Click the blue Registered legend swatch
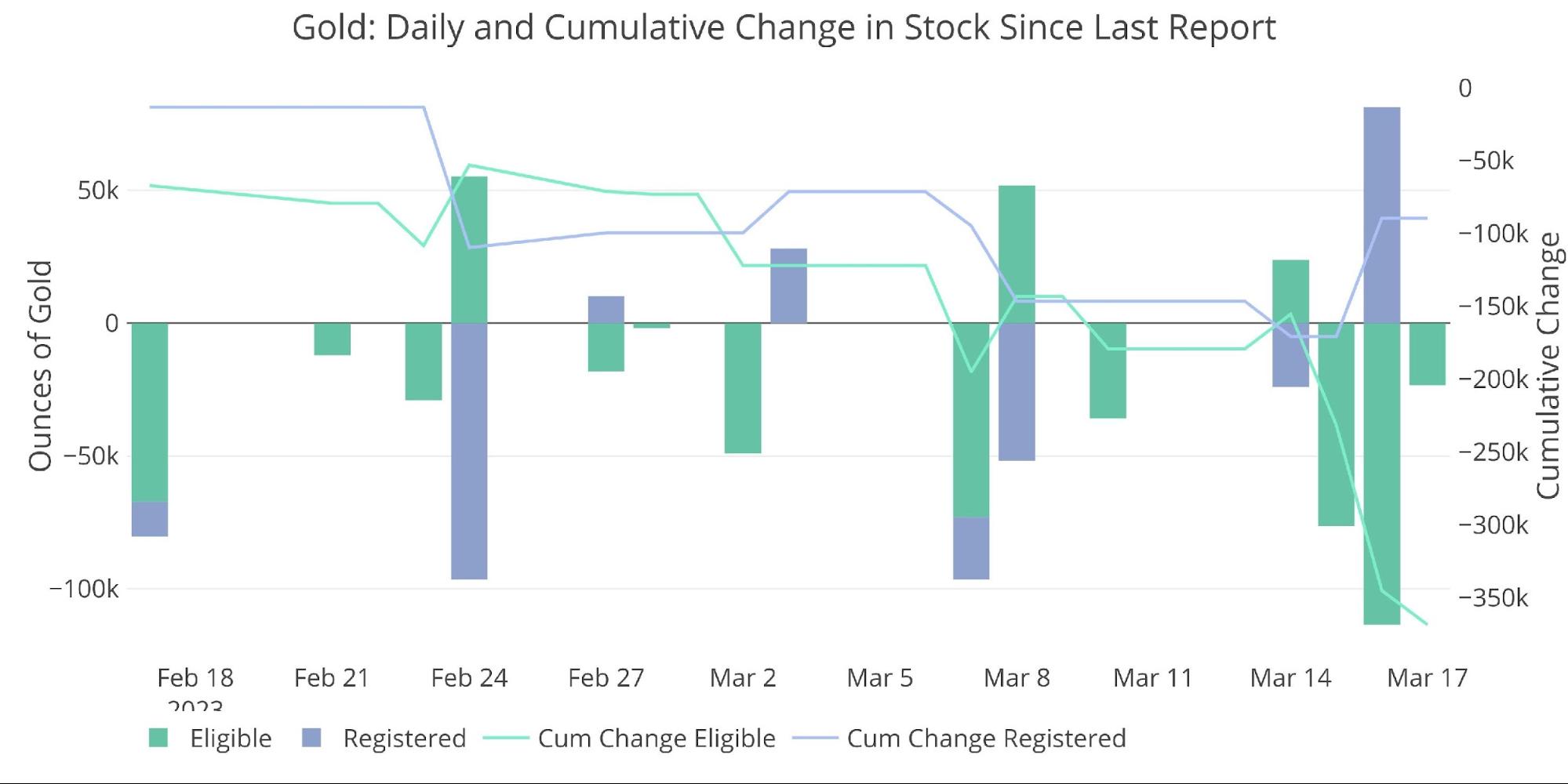This screenshot has width=1568, height=784. (x=311, y=738)
